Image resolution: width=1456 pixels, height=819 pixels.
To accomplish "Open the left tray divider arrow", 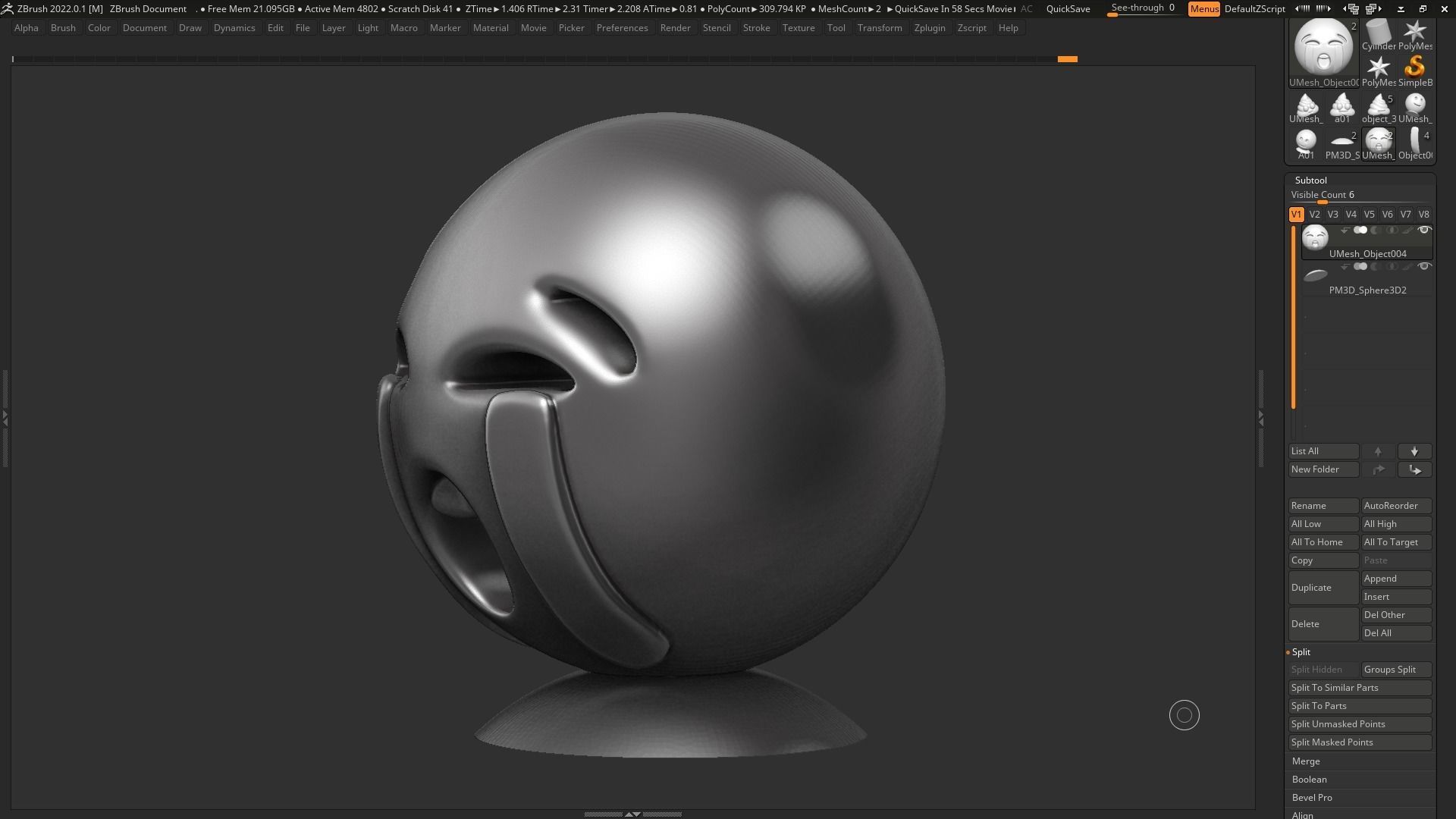I will coord(5,417).
